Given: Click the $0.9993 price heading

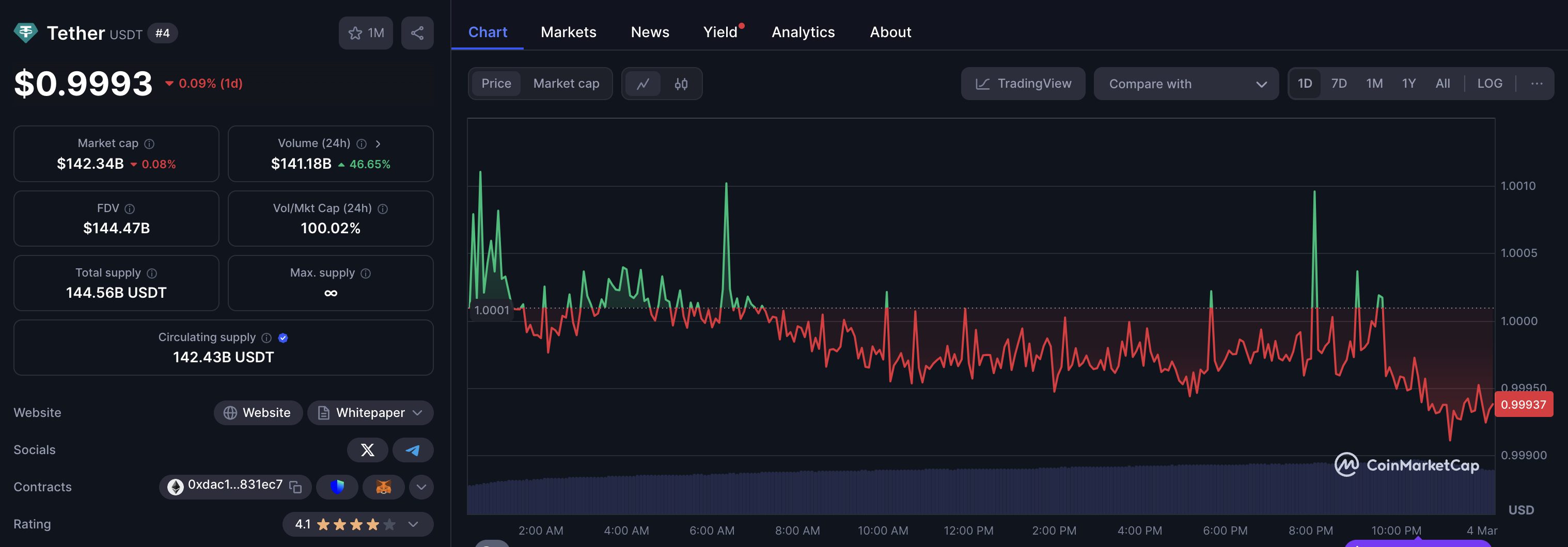Looking at the screenshot, I should click(x=83, y=84).
